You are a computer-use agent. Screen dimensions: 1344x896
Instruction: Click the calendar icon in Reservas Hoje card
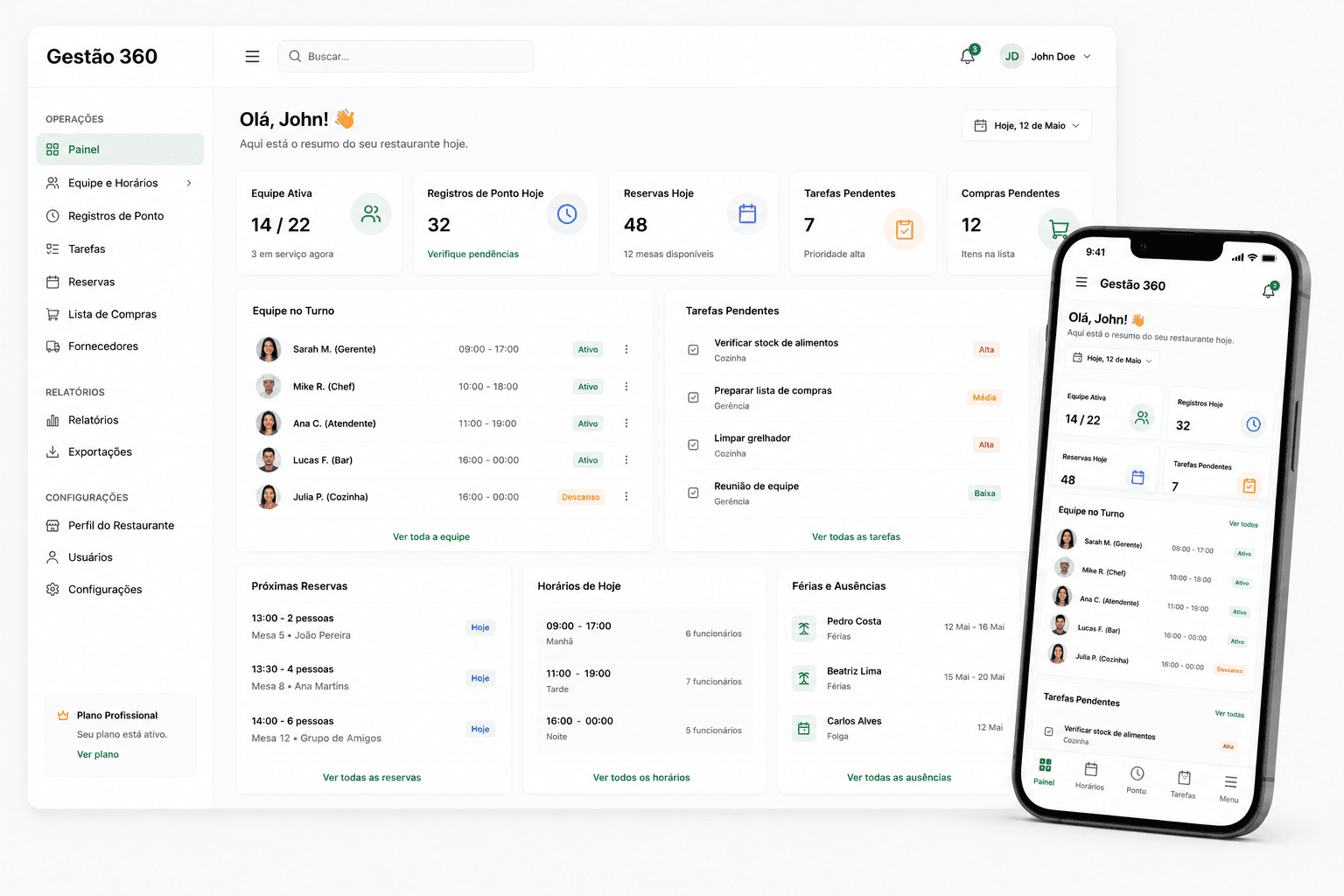tap(747, 213)
